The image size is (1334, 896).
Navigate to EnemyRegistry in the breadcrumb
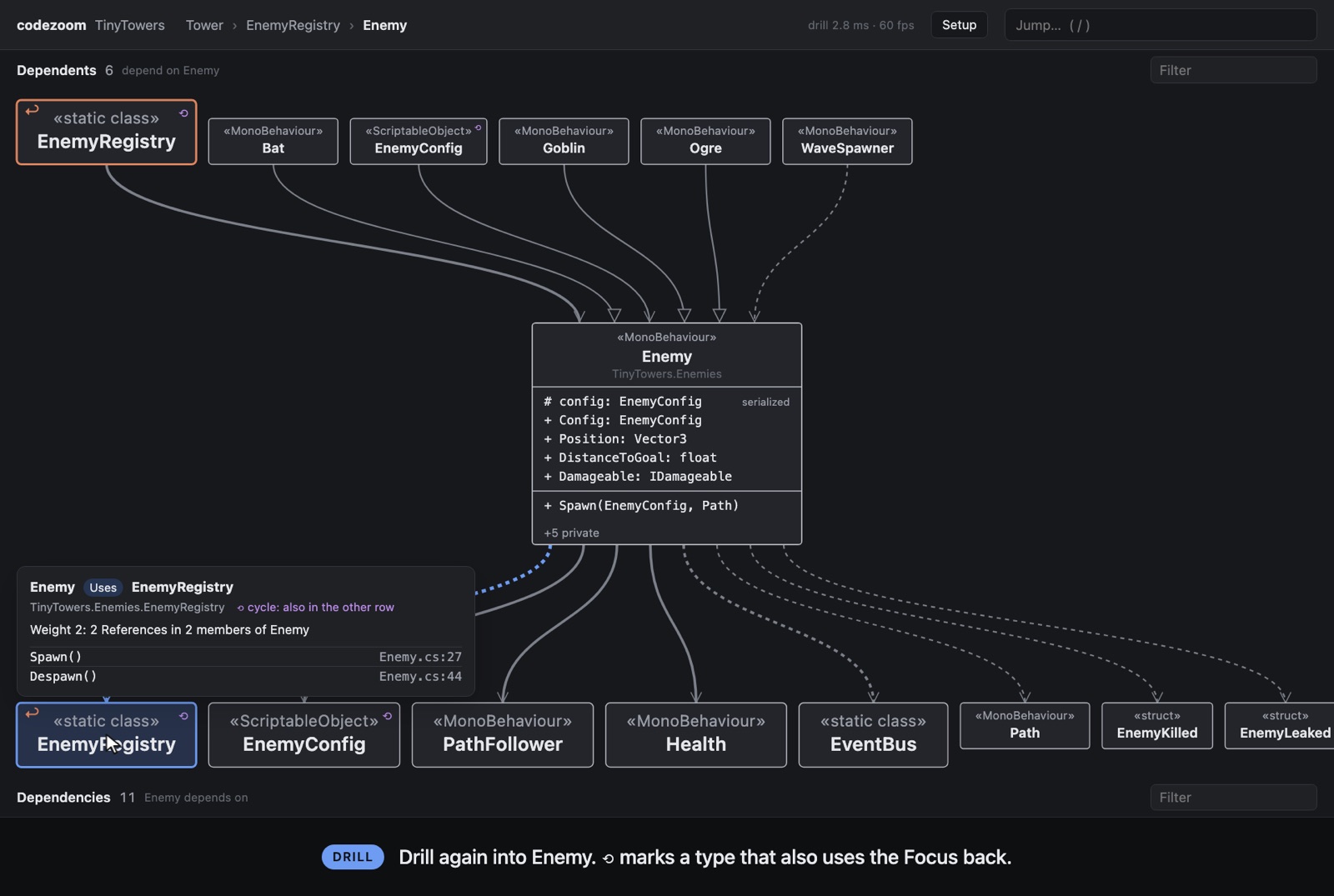(293, 25)
